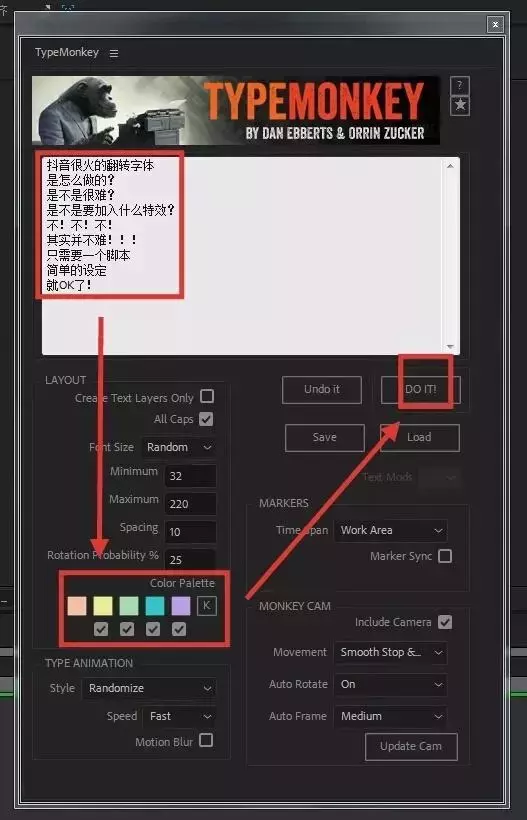Click the Update Cam button
This screenshot has width=527, height=820.
[411, 747]
